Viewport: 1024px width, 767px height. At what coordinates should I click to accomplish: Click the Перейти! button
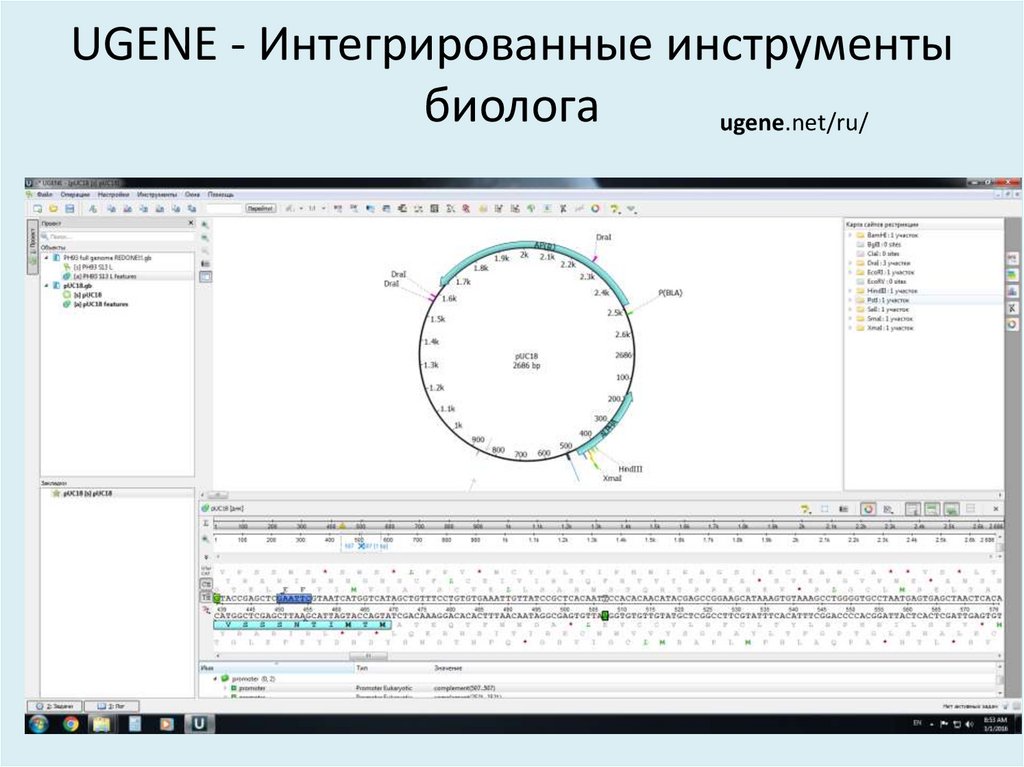[x=261, y=208]
